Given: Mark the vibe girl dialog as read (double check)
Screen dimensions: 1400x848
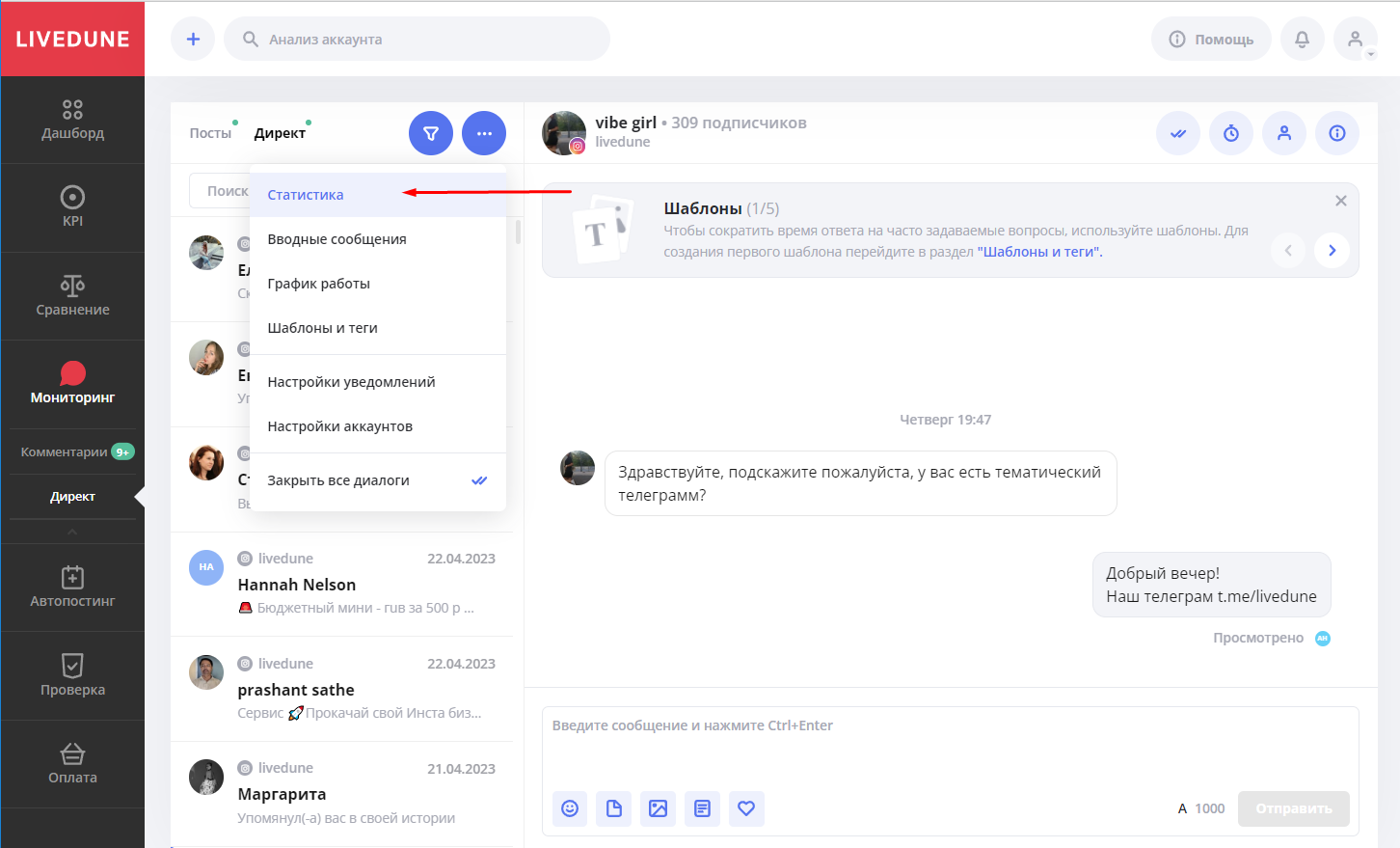Looking at the screenshot, I should pos(1178,133).
